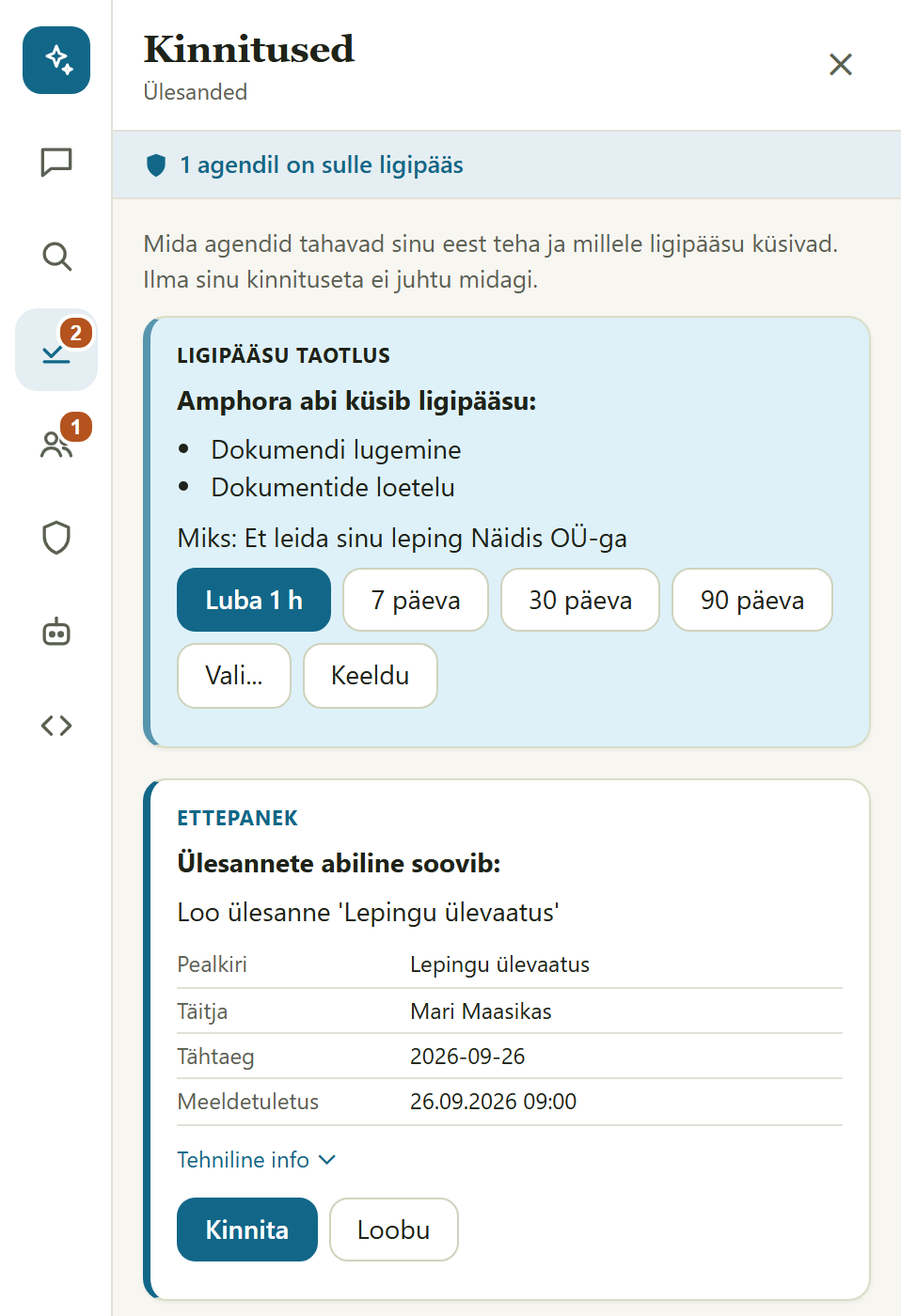Image resolution: width=901 pixels, height=1316 pixels.
Task: Allow access with 'Luba 1 h'
Action: pyautogui.click(x=254, y=600)
